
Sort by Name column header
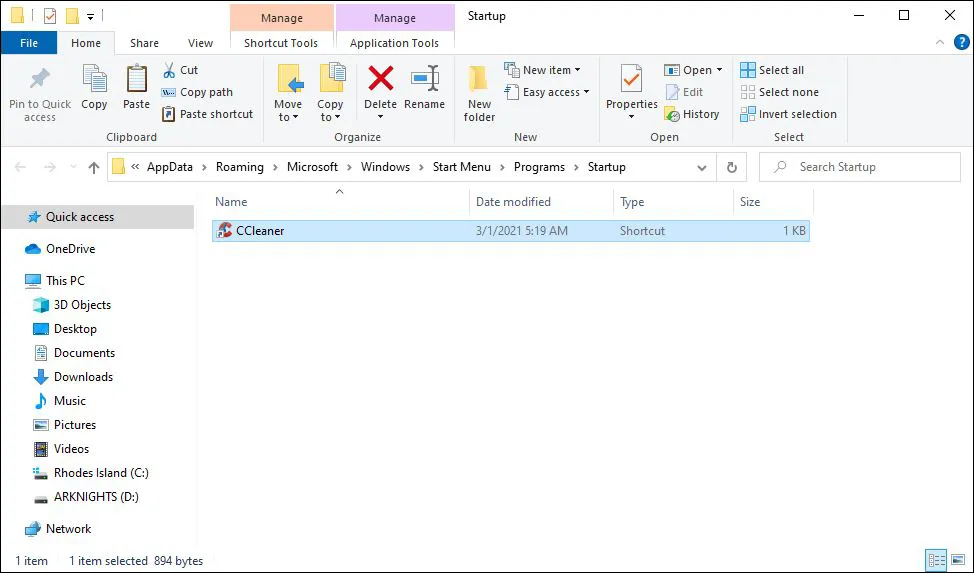pyautogui.click(x=339, y=201)
